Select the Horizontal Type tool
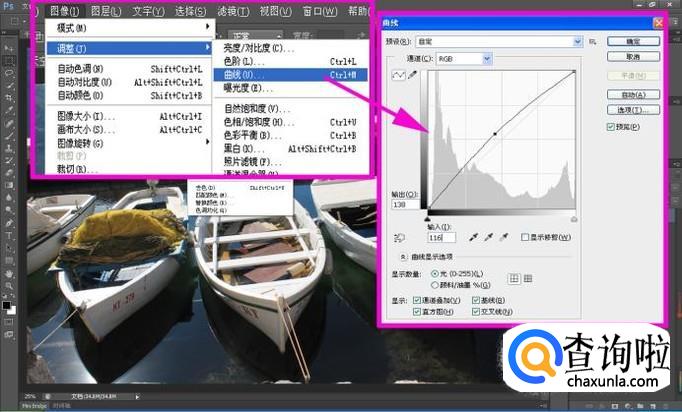Screen dimensions: 682x412 [x=9, y=236]
